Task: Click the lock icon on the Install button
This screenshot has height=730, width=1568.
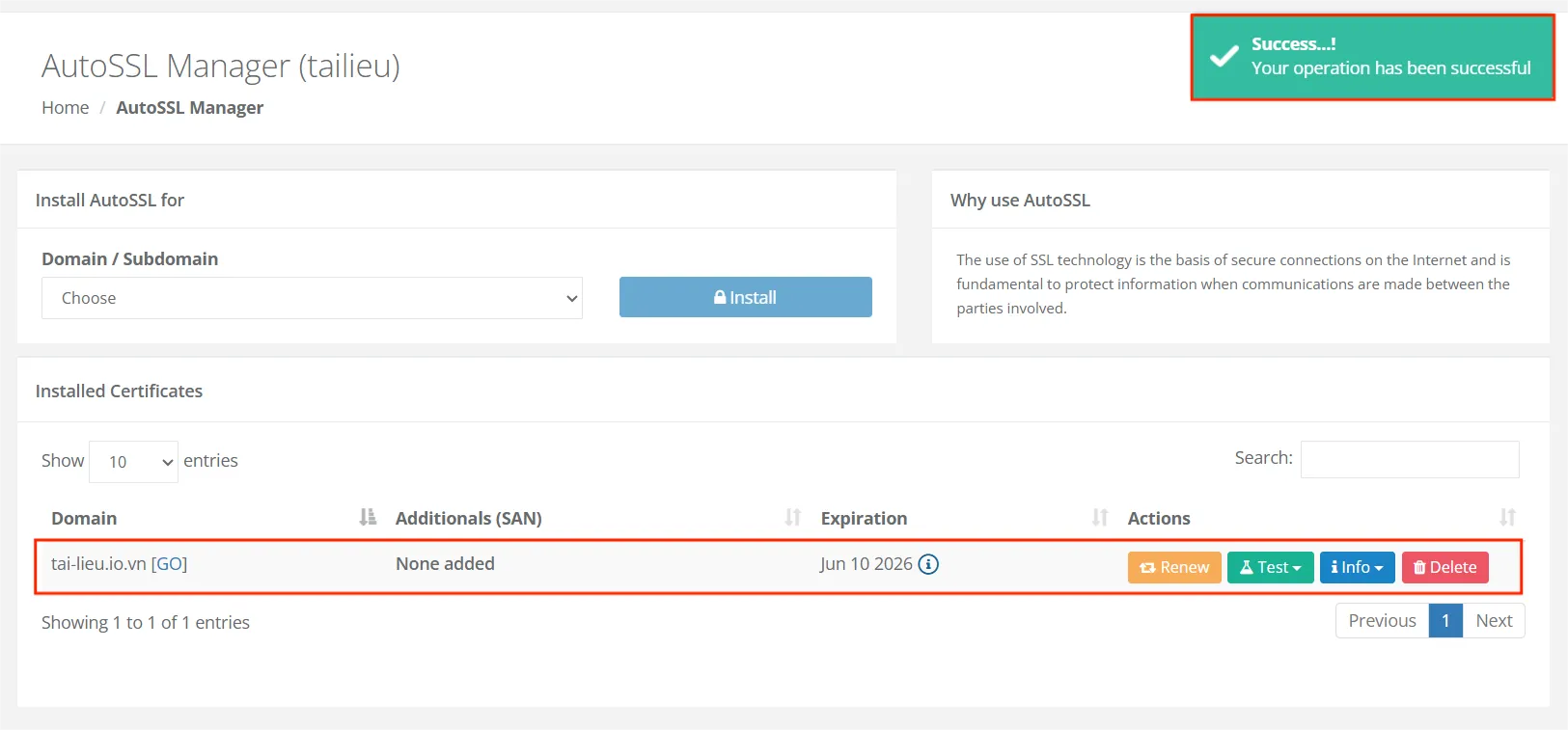Action: pos(722,297)
